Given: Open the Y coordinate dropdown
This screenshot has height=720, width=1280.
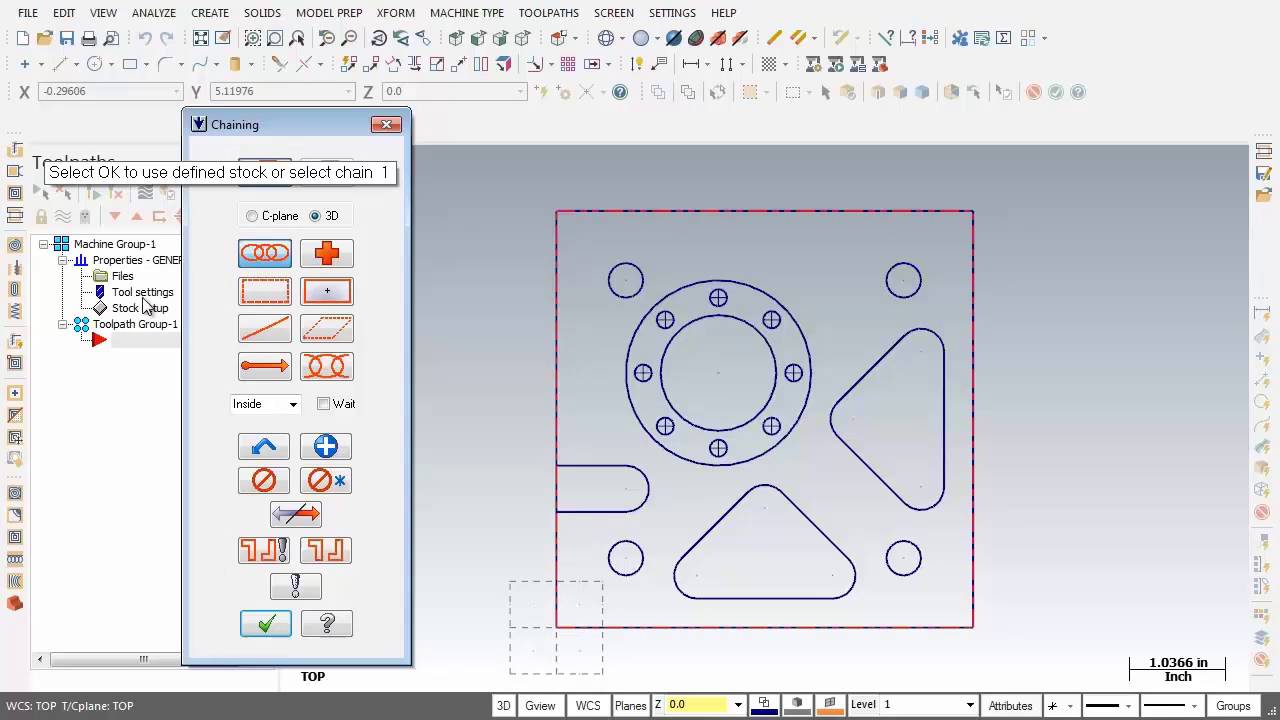Looking at the screenshot, I should 348,91.
